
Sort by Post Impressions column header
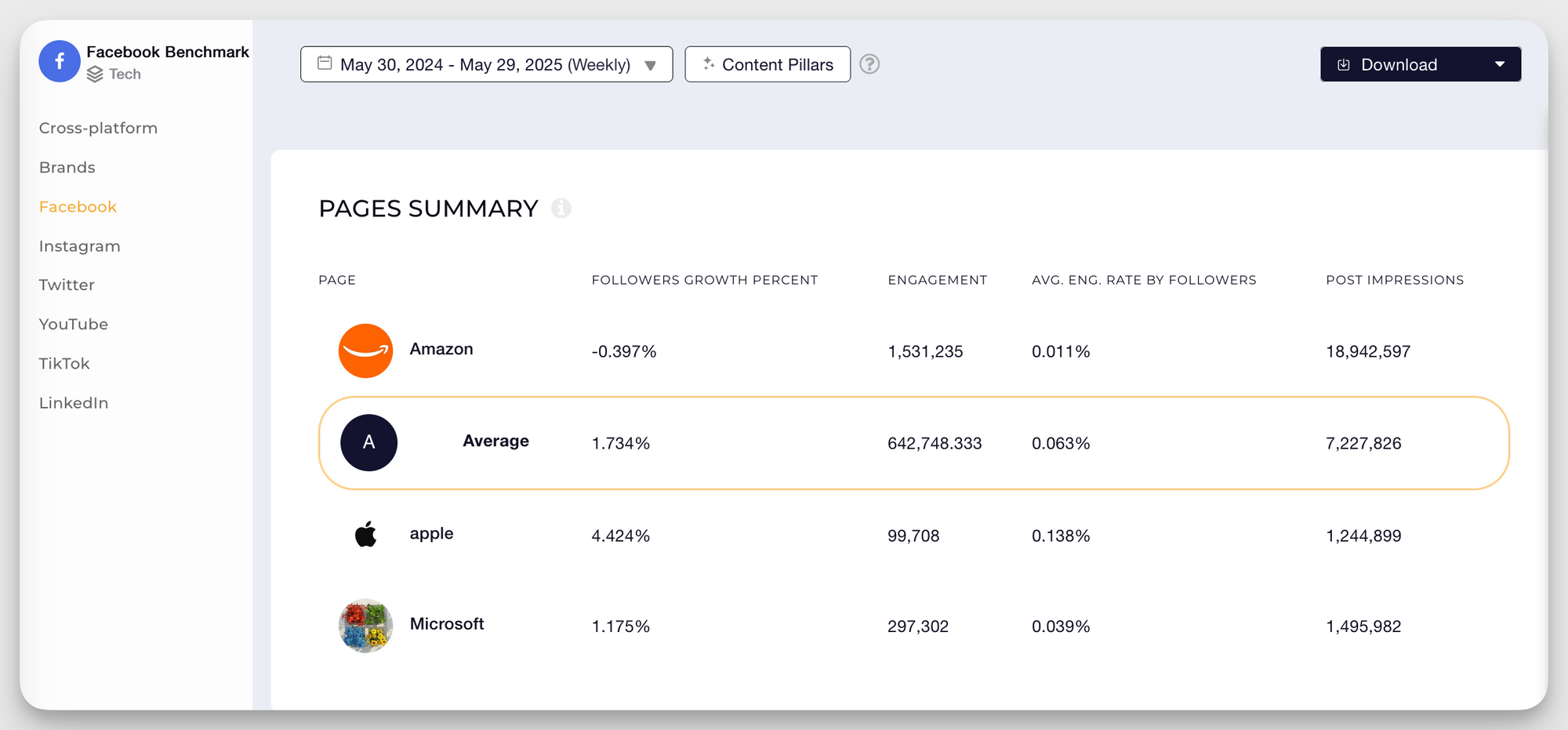[1395, 280]
